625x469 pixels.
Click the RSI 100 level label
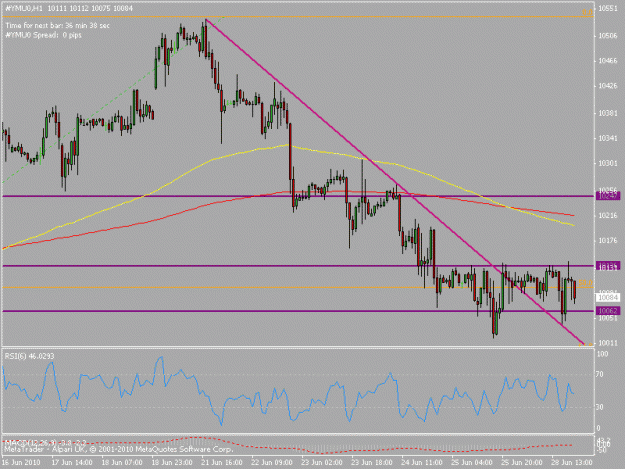pos(603,354)
